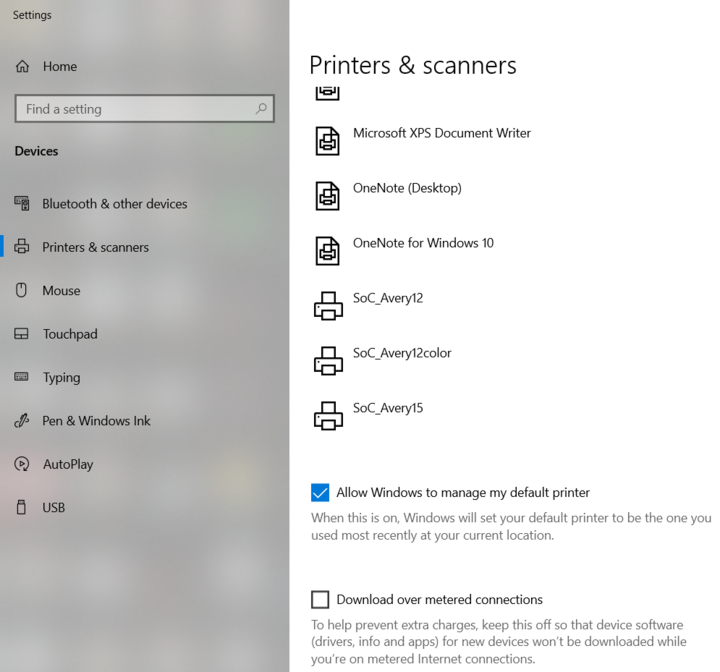Select OneNote (Desktop) printer name
The image size is (720, 672).
point(407,188)
